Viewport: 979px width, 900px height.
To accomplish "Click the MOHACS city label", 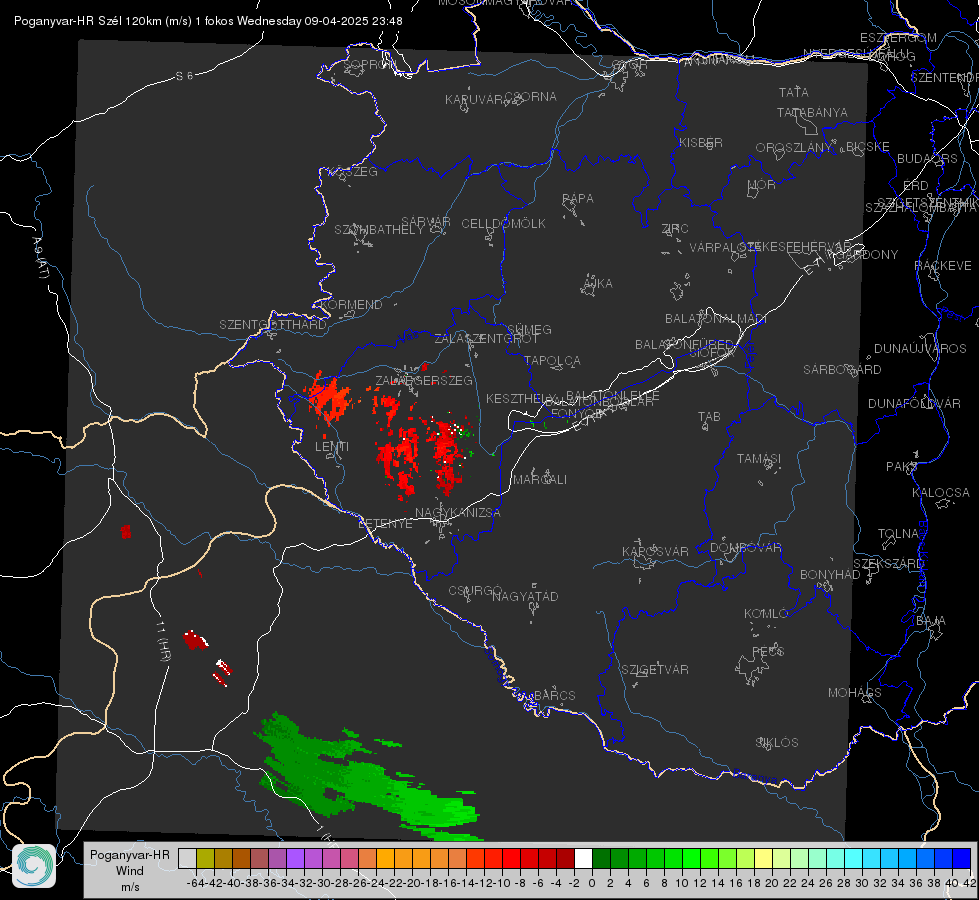I will (x=854, y=693).
